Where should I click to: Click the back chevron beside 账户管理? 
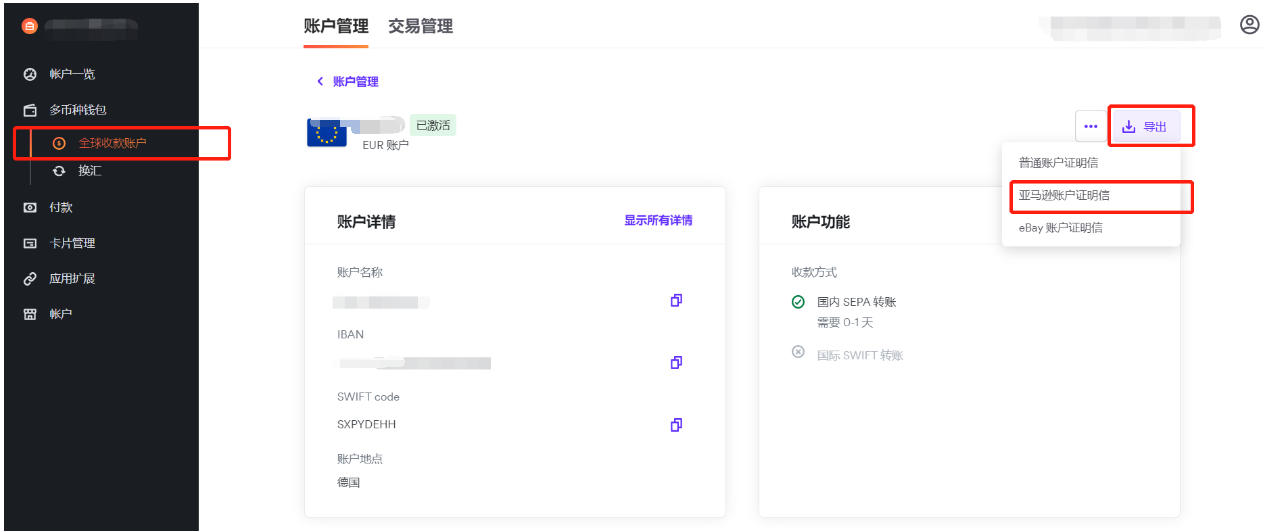[320, 82]
